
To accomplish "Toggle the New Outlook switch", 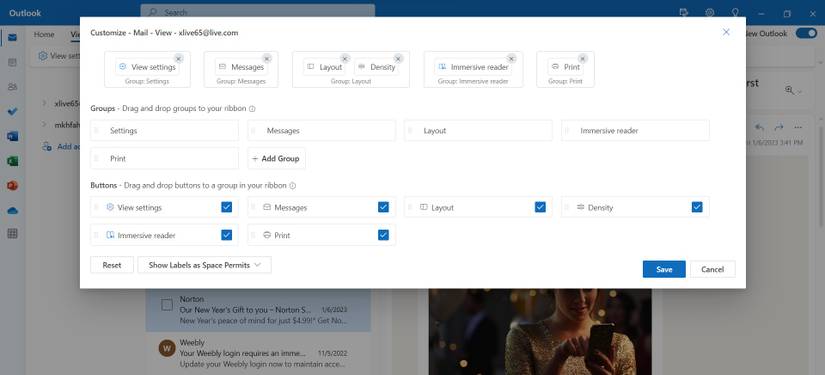I will point(806,33).
